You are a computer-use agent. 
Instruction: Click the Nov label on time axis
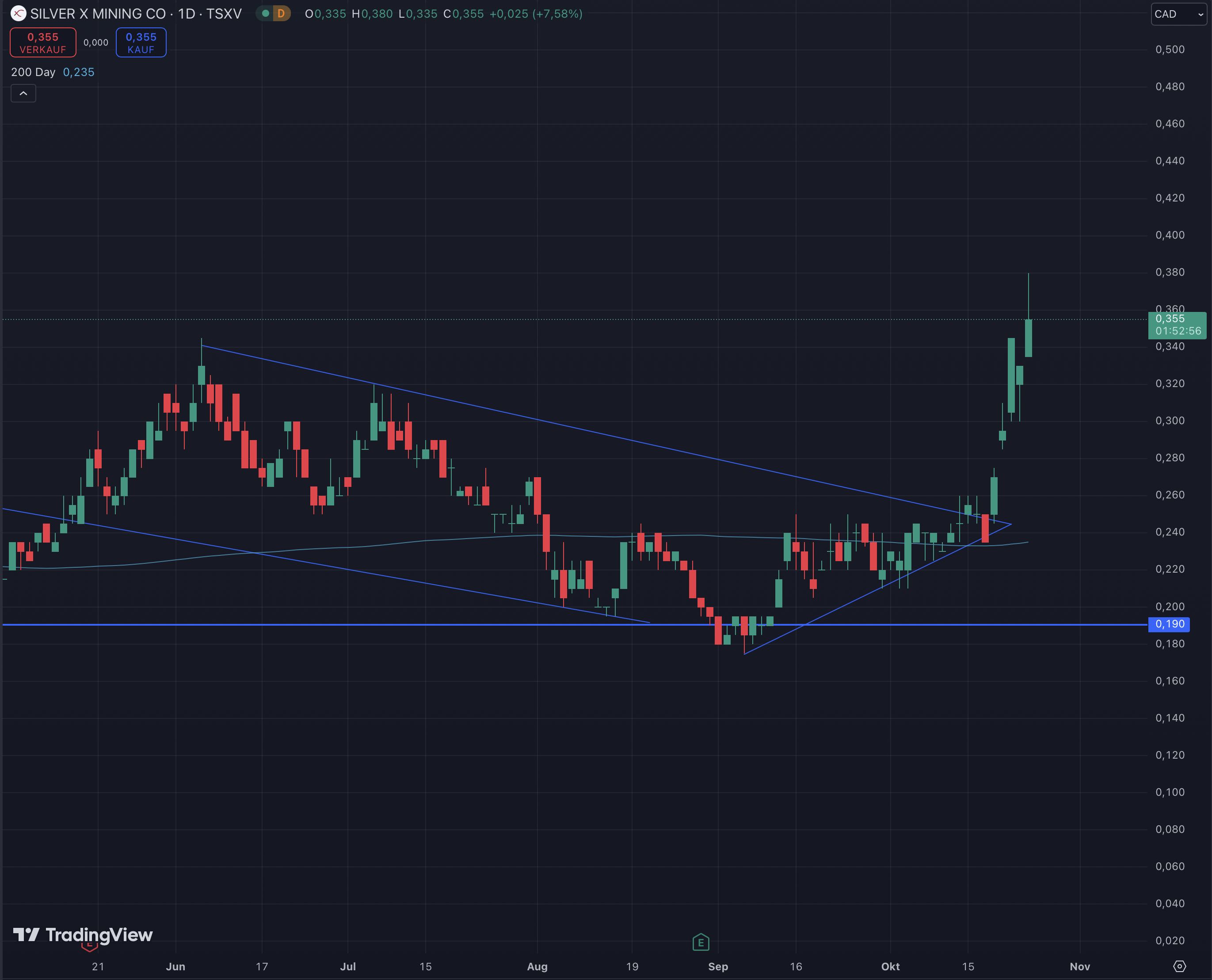click(x=1080, y=966)
